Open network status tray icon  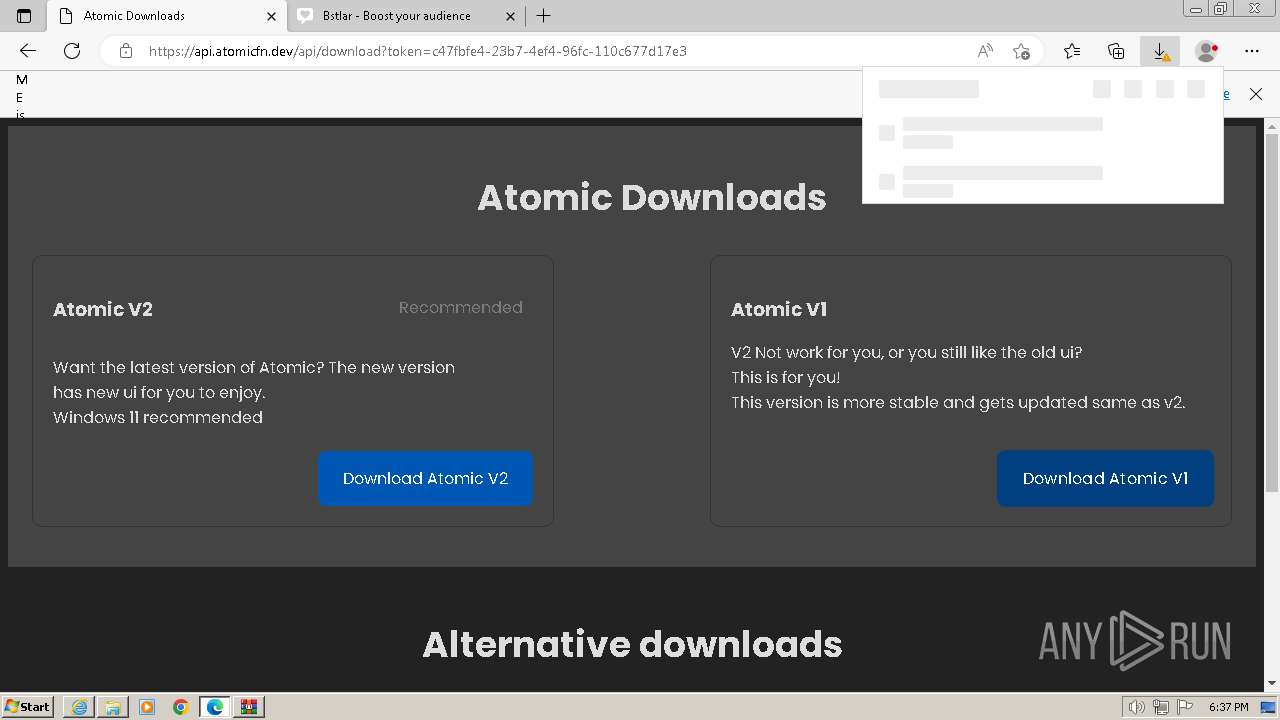click(x=1161, y=707)
